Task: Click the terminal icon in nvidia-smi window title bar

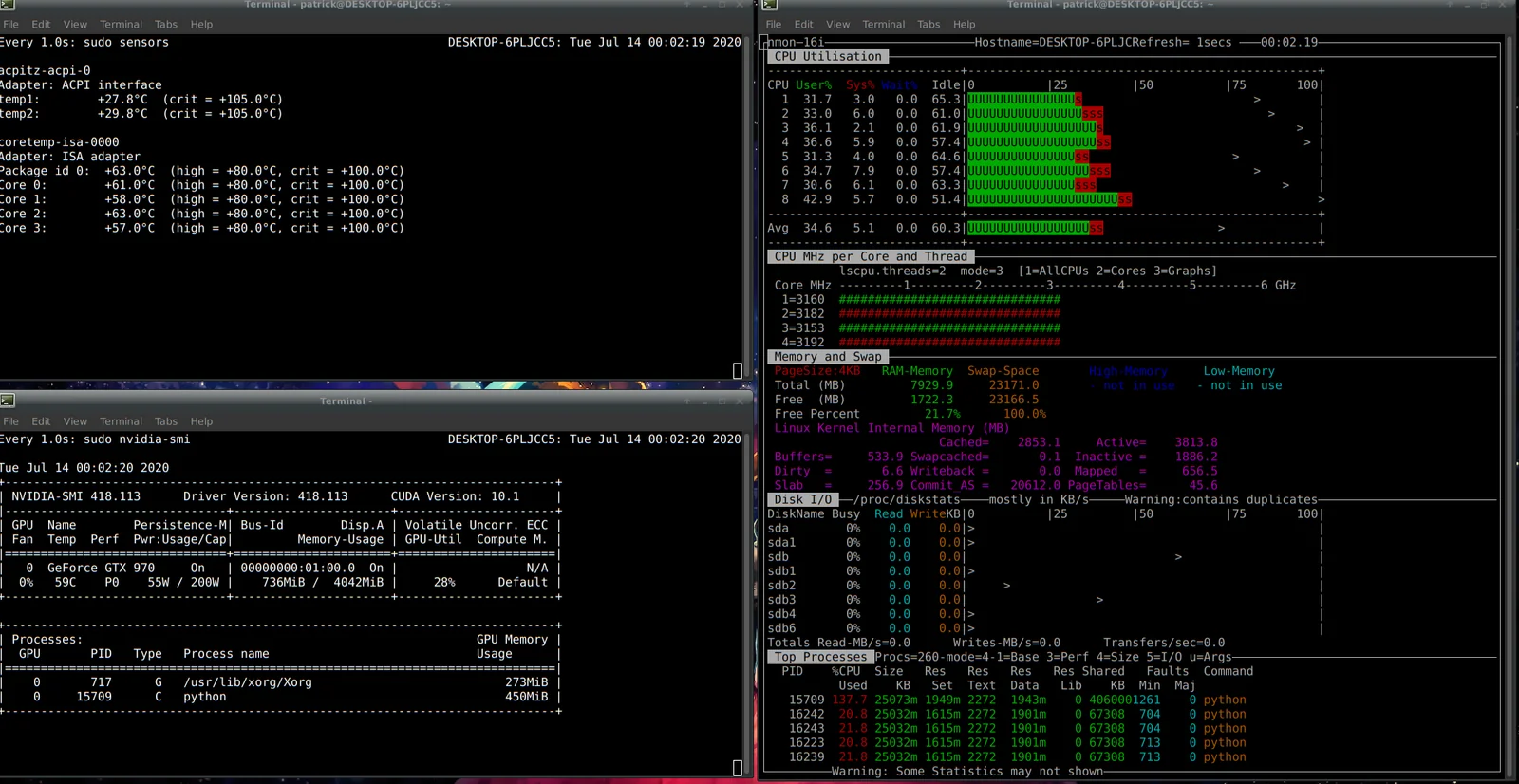Action: [8, 401]
